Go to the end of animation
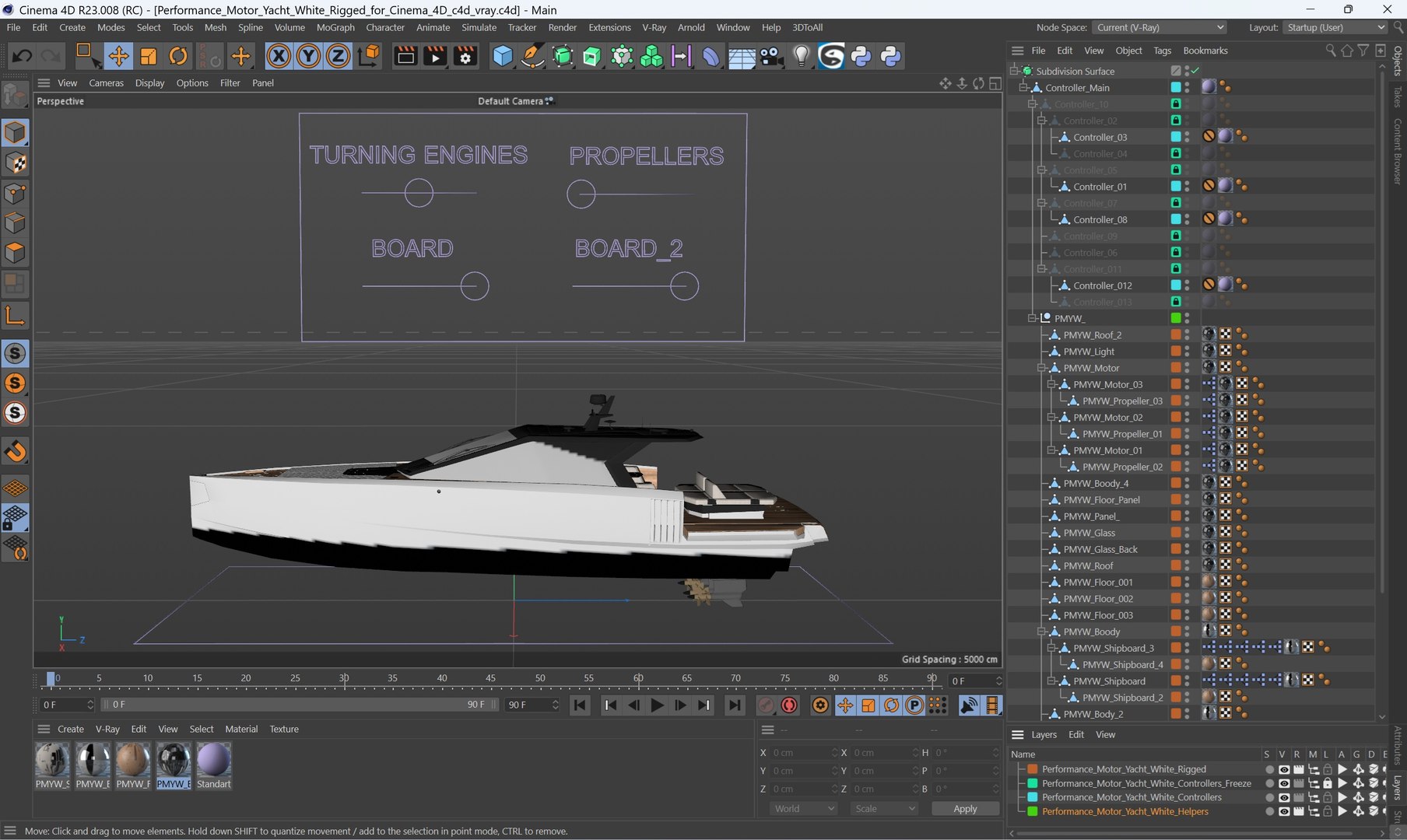The image size is (1407, 840). pos(734,705)
